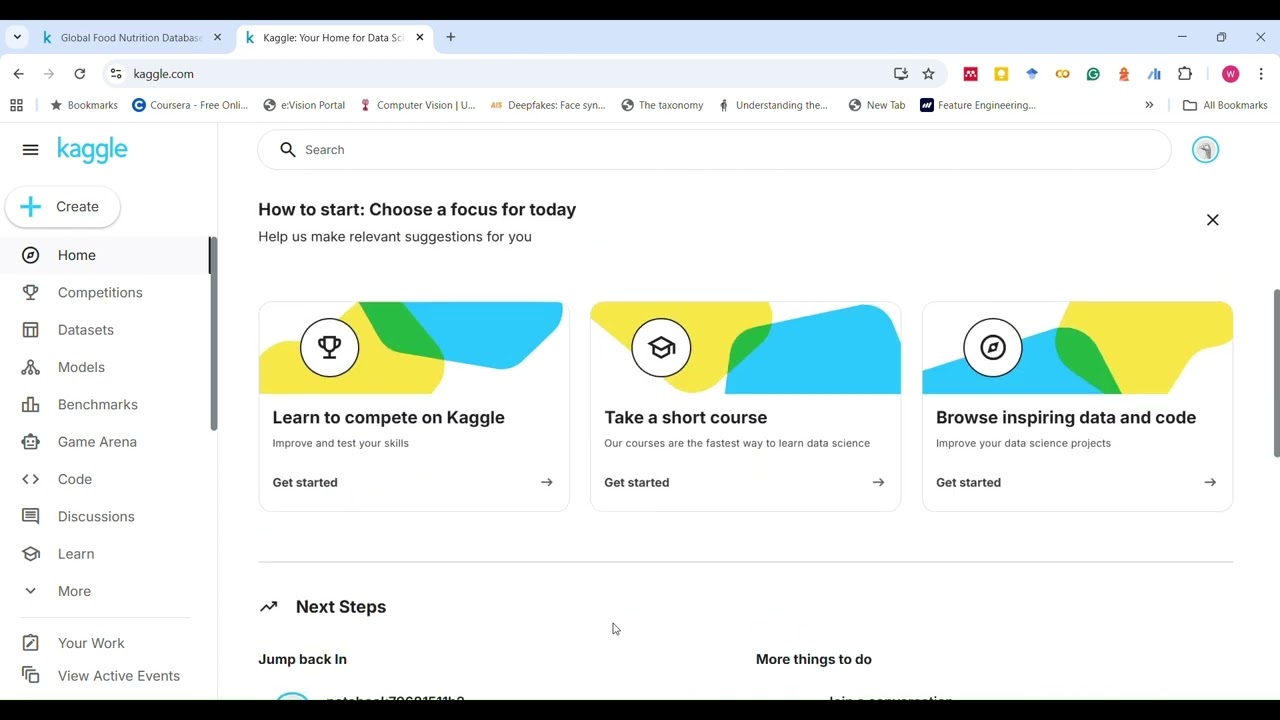View site information for kaggle.com
Image resolution: width=1280 pixels, height=720 pixels.
116,74
